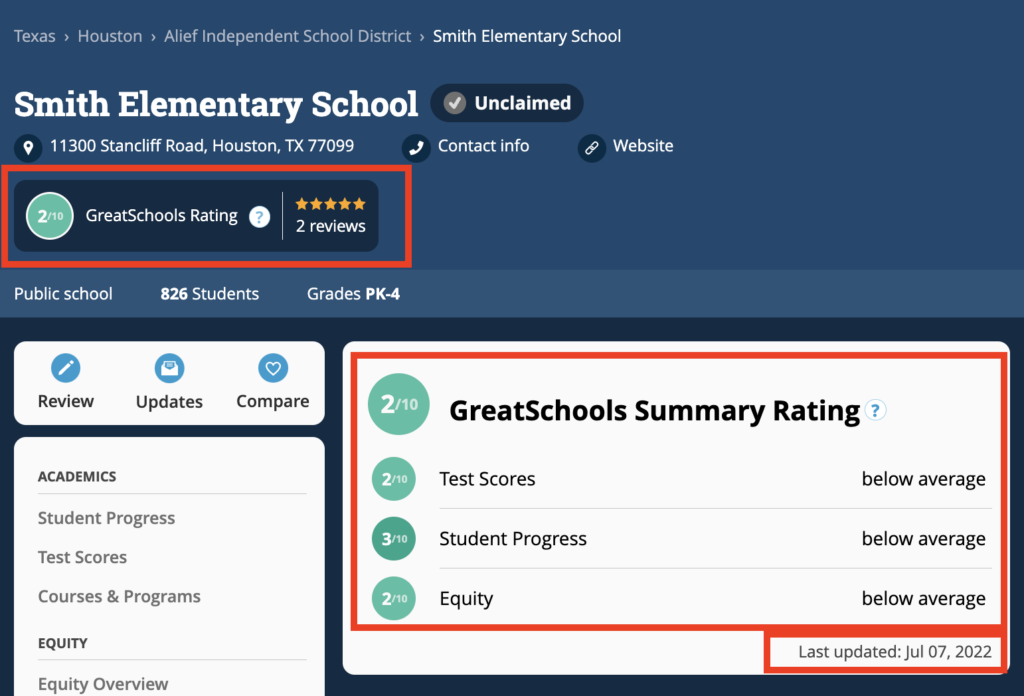Click the GreatSchools Summary Rating heading
This screenshot has height=696, width=1024.
point(654,411)
